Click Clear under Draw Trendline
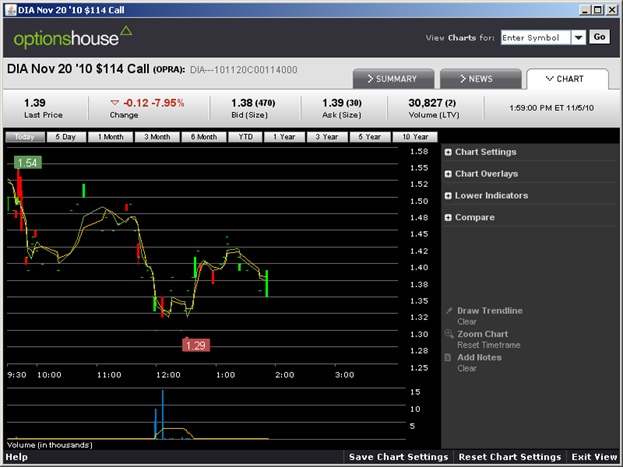623x469 pixels. (466, 322)
